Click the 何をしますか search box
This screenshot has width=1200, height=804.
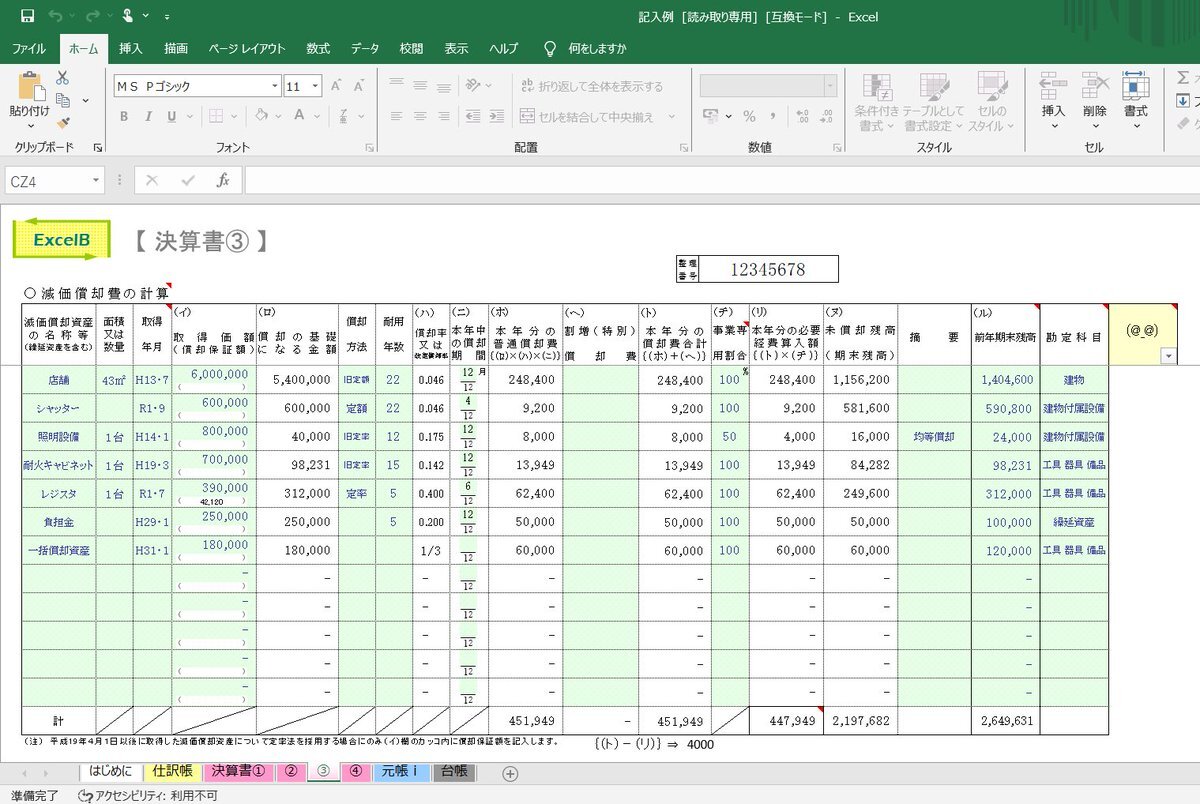[x=597, y=48]
